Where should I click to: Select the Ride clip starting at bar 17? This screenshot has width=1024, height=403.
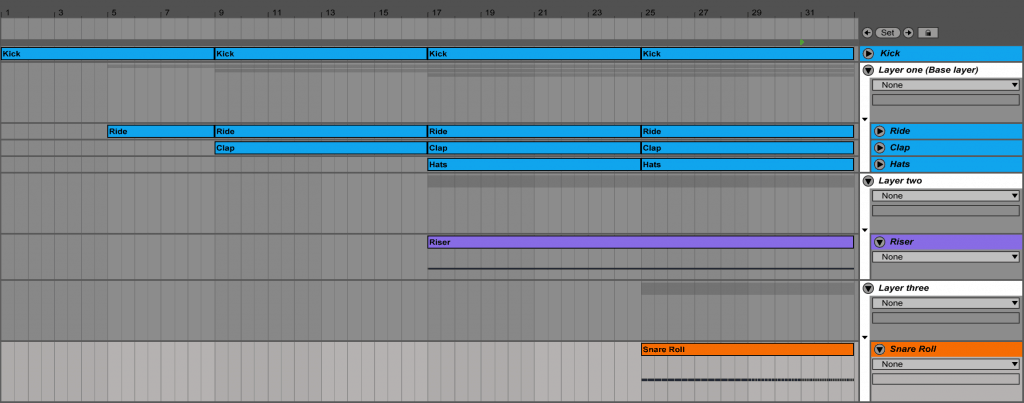pyautogui.click(x=534, y=131)
